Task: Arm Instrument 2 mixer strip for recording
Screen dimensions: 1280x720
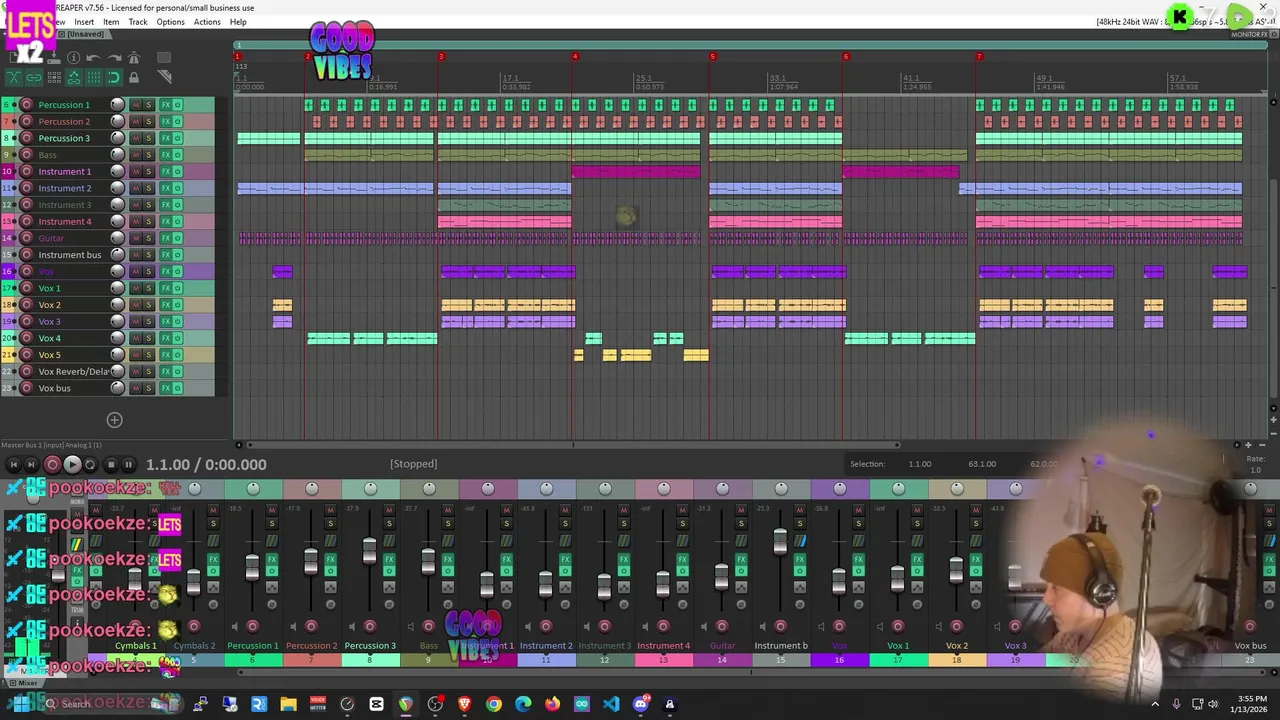Action: (x=546, y=627)
